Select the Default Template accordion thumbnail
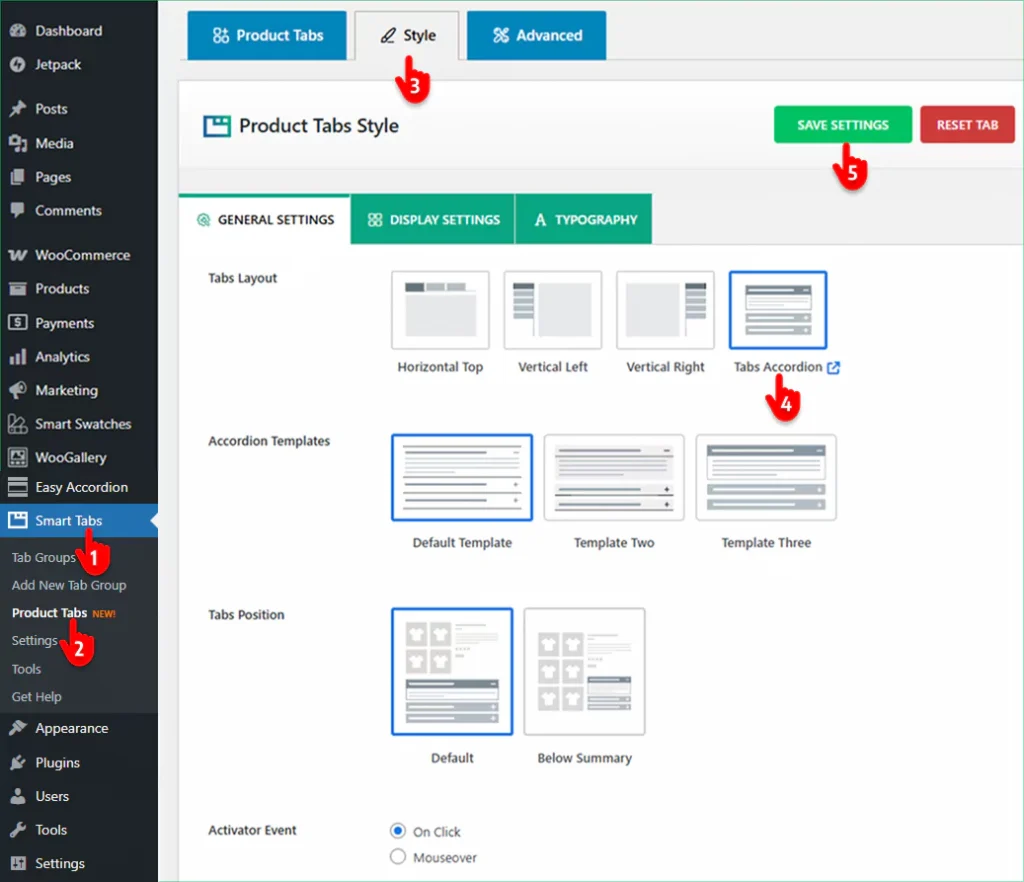Image resolution: width=1024 pixels, height=882 pixels. (x=462, y=478)
